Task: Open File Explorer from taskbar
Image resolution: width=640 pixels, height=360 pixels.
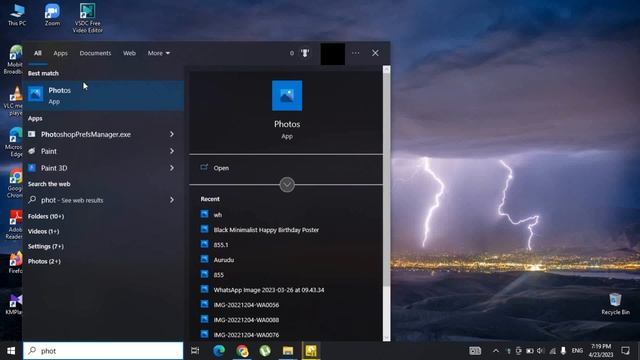Action: coord(288,351)
